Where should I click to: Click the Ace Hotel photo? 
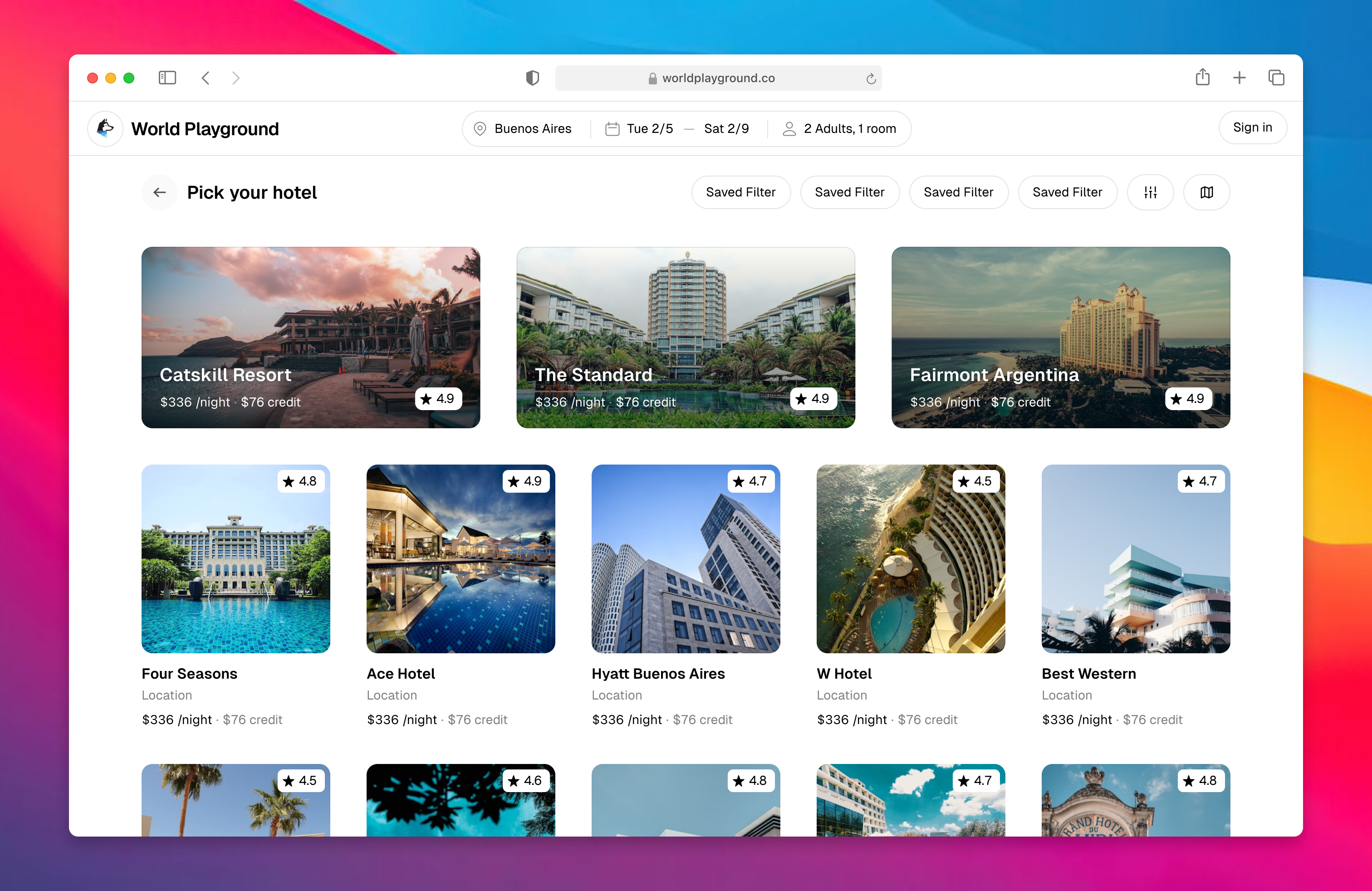(x=461, y=558)
